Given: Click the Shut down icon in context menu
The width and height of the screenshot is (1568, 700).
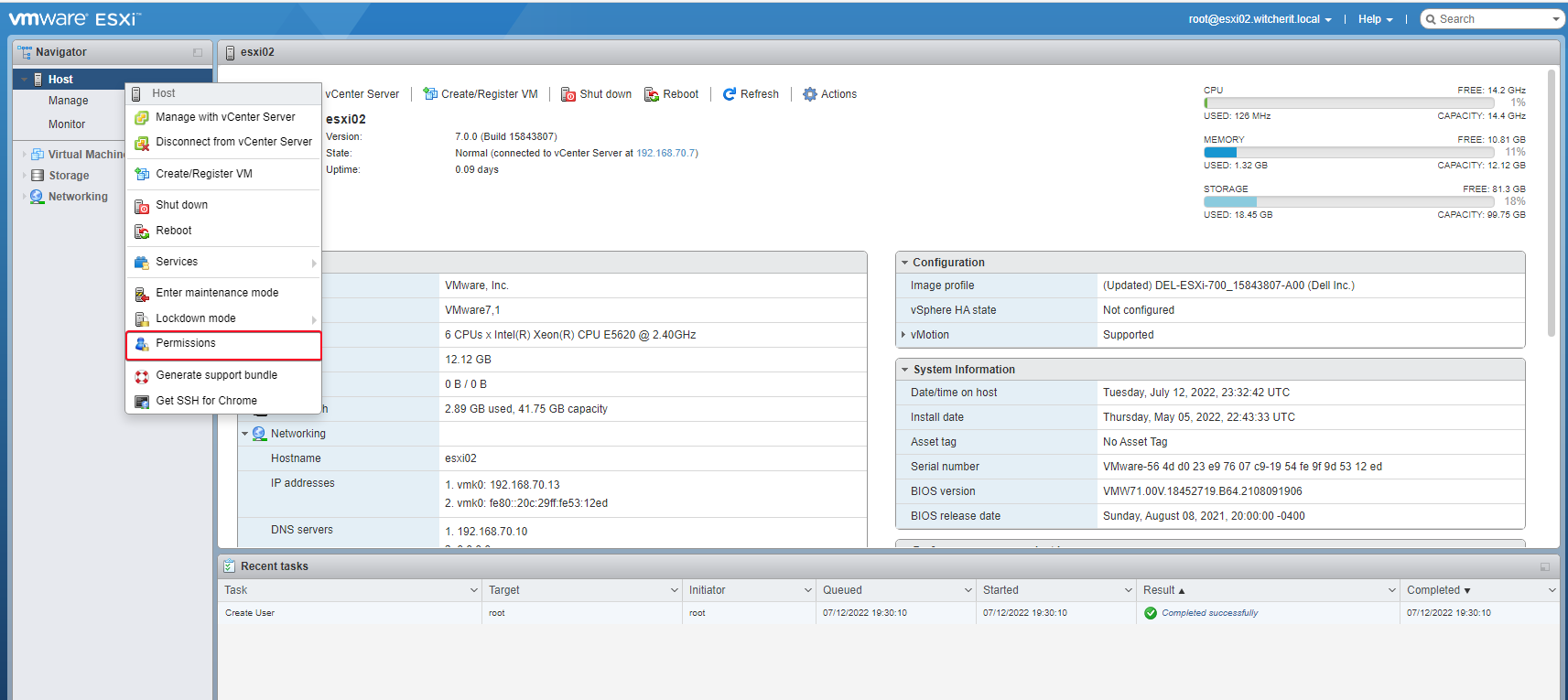Looking at the screenshot, I should tap(142, 206).
